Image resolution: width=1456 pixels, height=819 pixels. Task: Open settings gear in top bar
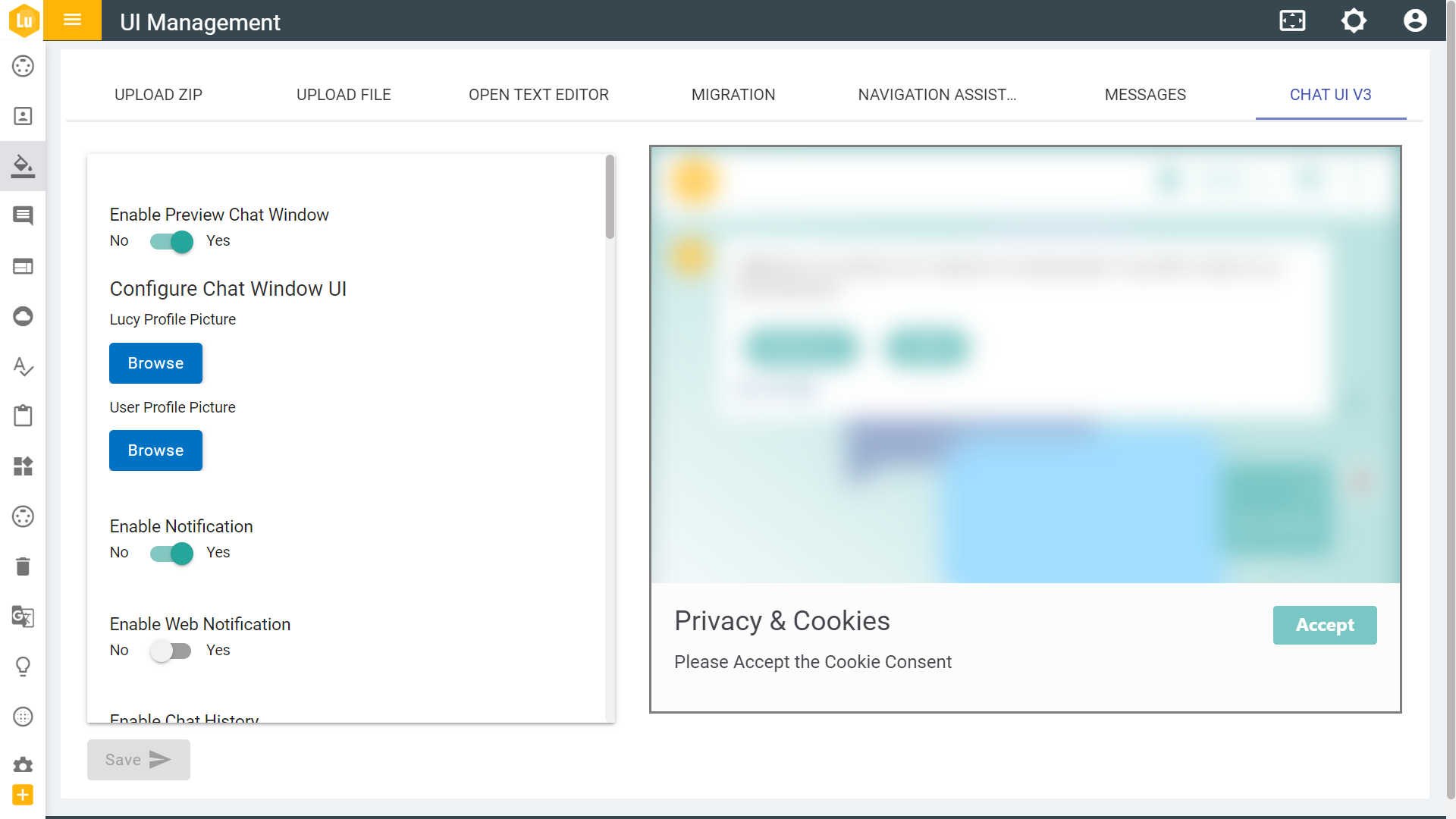pos(1354,20)
